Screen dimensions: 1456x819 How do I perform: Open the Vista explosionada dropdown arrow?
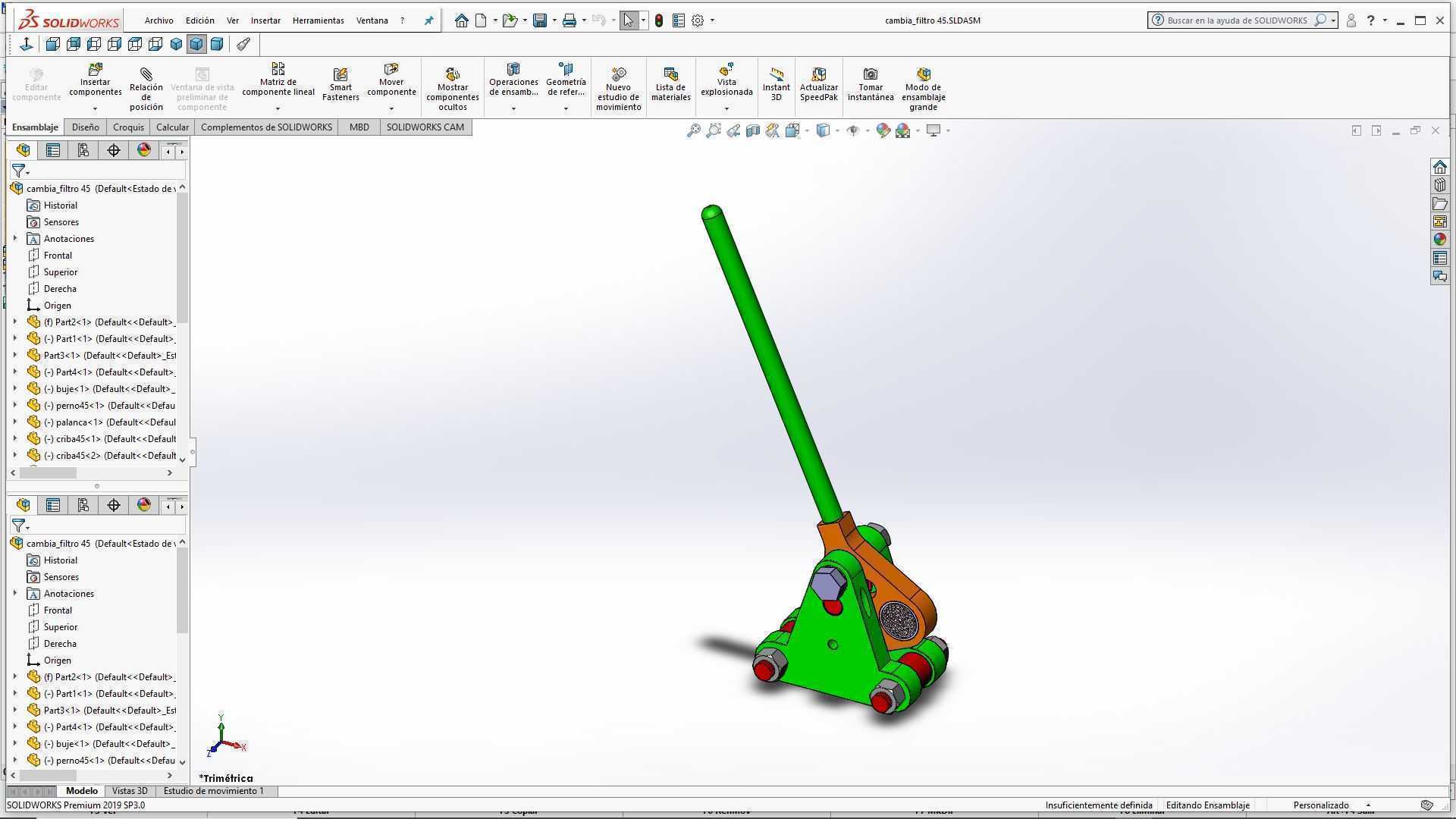coord(726,108)
